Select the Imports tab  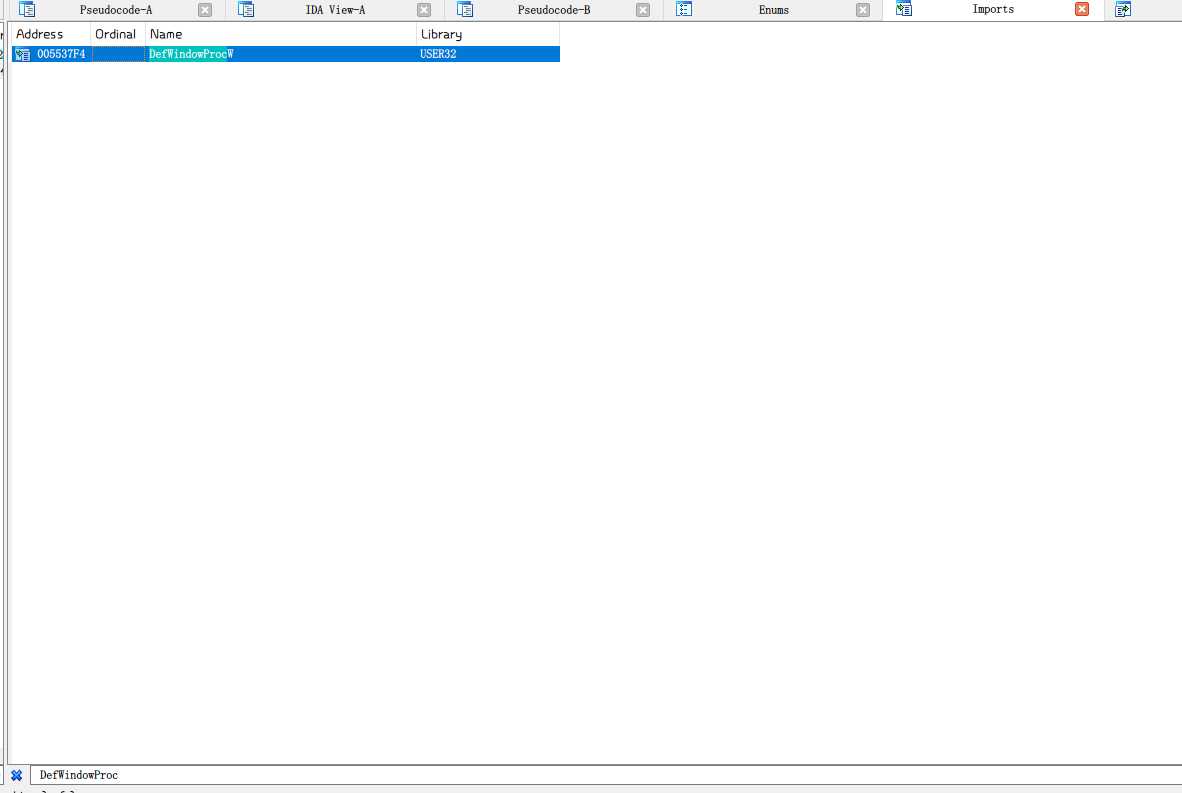[x=993, y=9]
